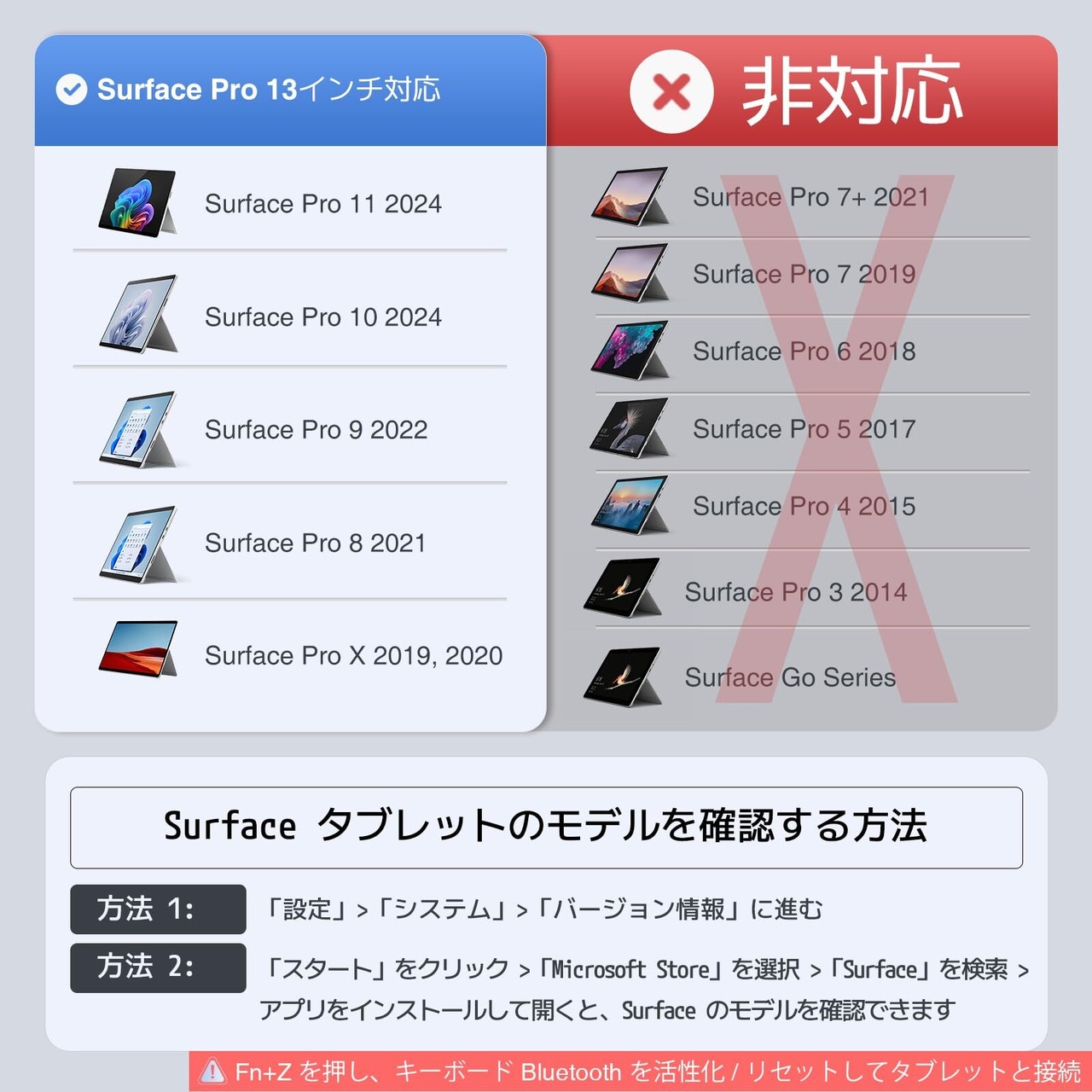The width and height of the screenshot is (1092, 1092).
Task: Select the Surface Pro 11 2024 tablet image
Action: click(x=137, y=202)
